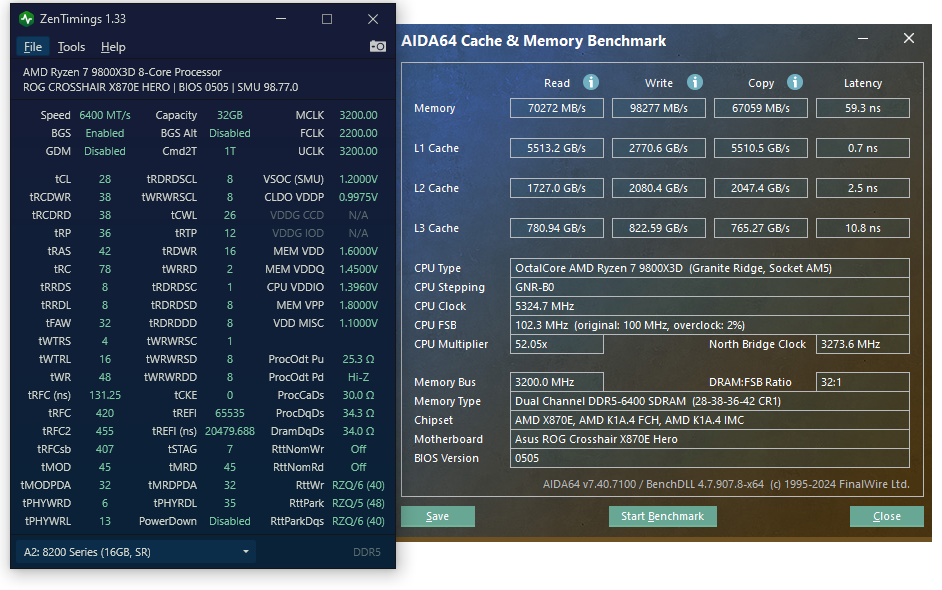Click the BIOS Version 0505 field

click(x=710, y=458)
